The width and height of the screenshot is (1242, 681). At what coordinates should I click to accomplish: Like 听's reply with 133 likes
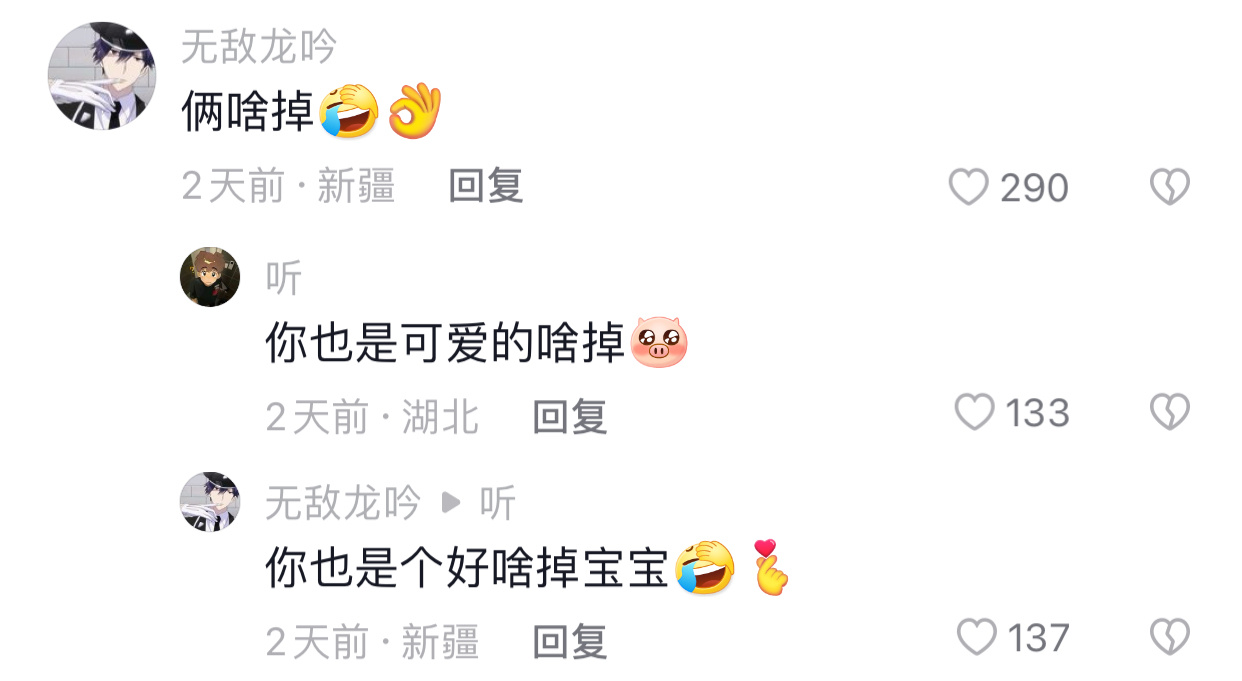[x=975, y=412]
